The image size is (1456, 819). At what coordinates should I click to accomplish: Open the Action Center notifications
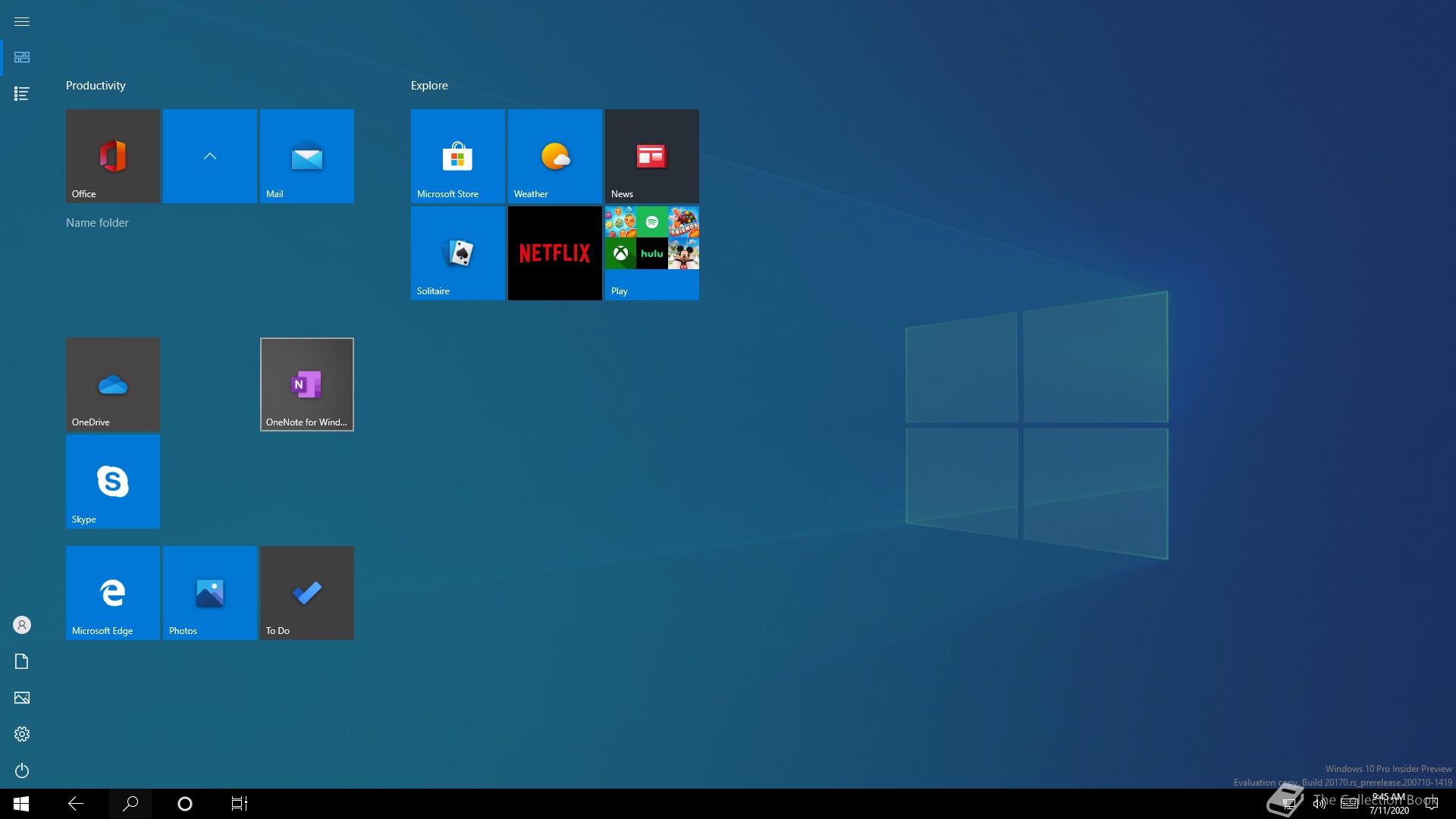click(x=1432, y=804)
